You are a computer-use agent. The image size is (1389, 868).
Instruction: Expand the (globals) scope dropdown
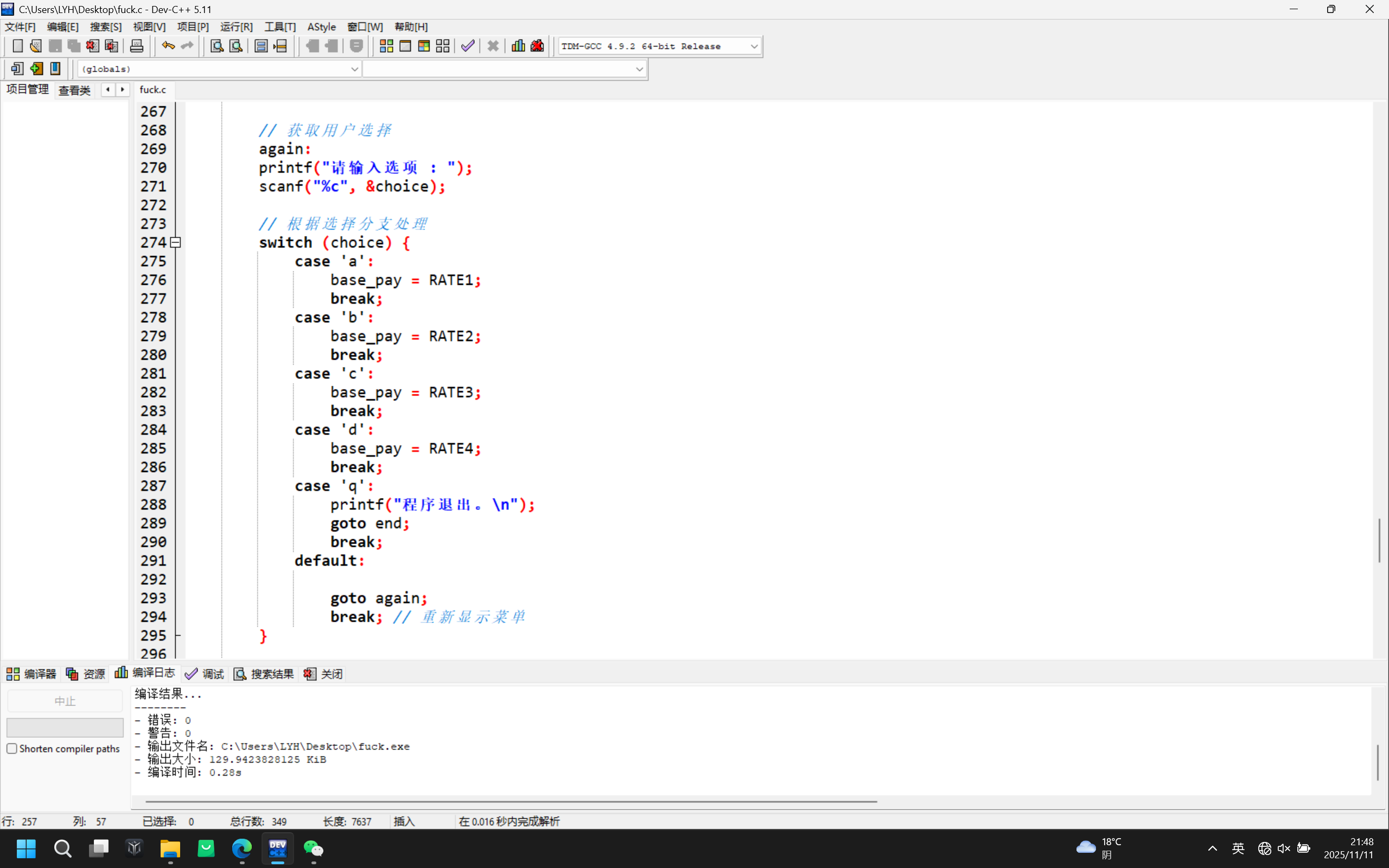pyautogui.click(x=354, y=69)
